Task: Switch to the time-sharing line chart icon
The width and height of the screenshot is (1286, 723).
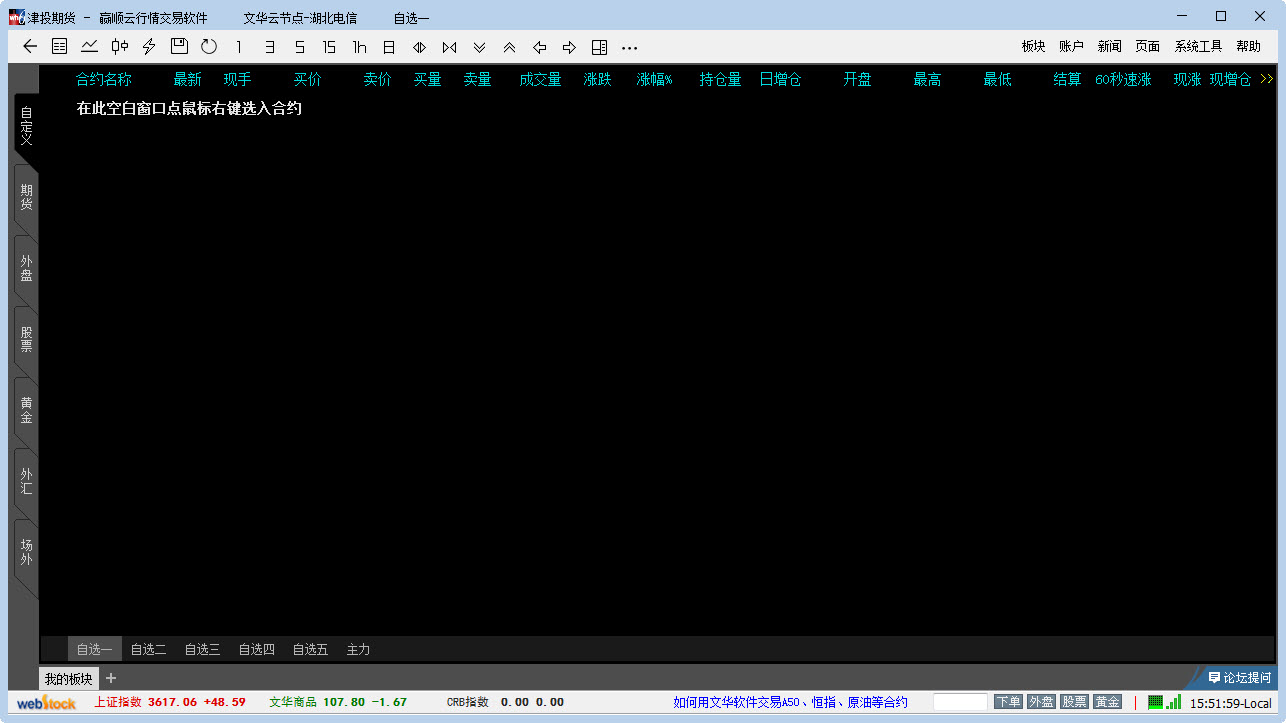Action: [x=90, y=46]
